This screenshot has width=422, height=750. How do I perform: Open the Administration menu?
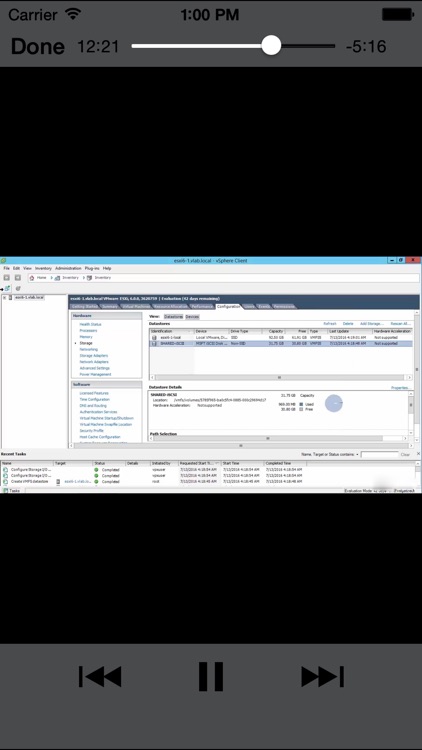(x=68, y=268)
